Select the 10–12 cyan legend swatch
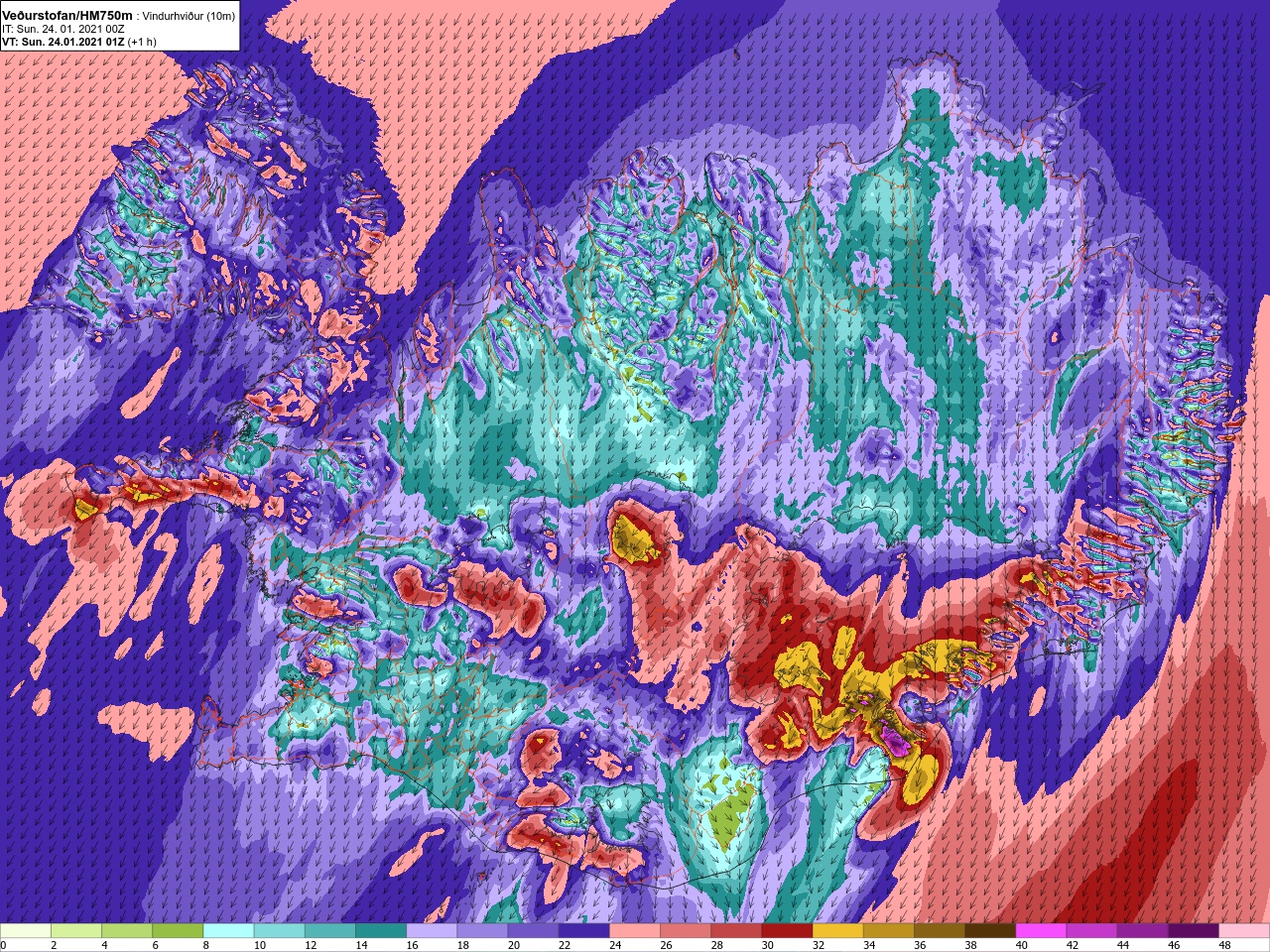 coord(280,931)
